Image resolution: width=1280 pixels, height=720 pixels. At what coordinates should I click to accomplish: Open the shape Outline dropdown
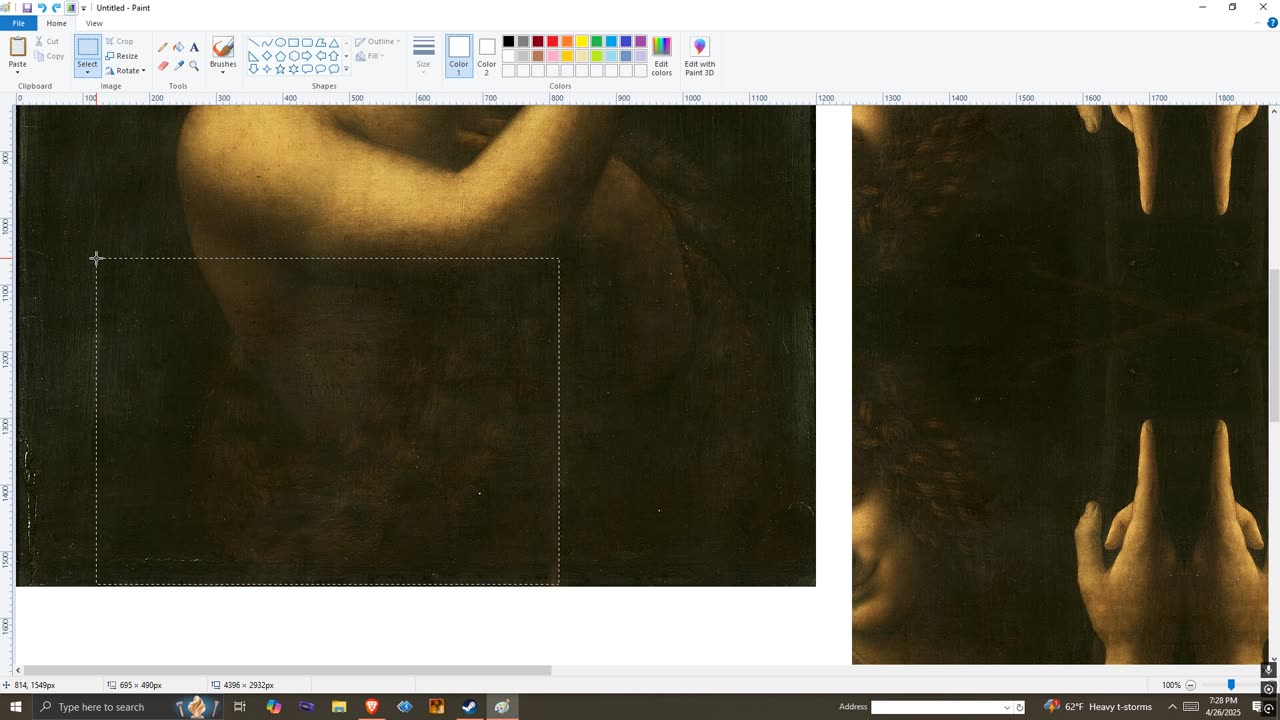click(378, 42)
